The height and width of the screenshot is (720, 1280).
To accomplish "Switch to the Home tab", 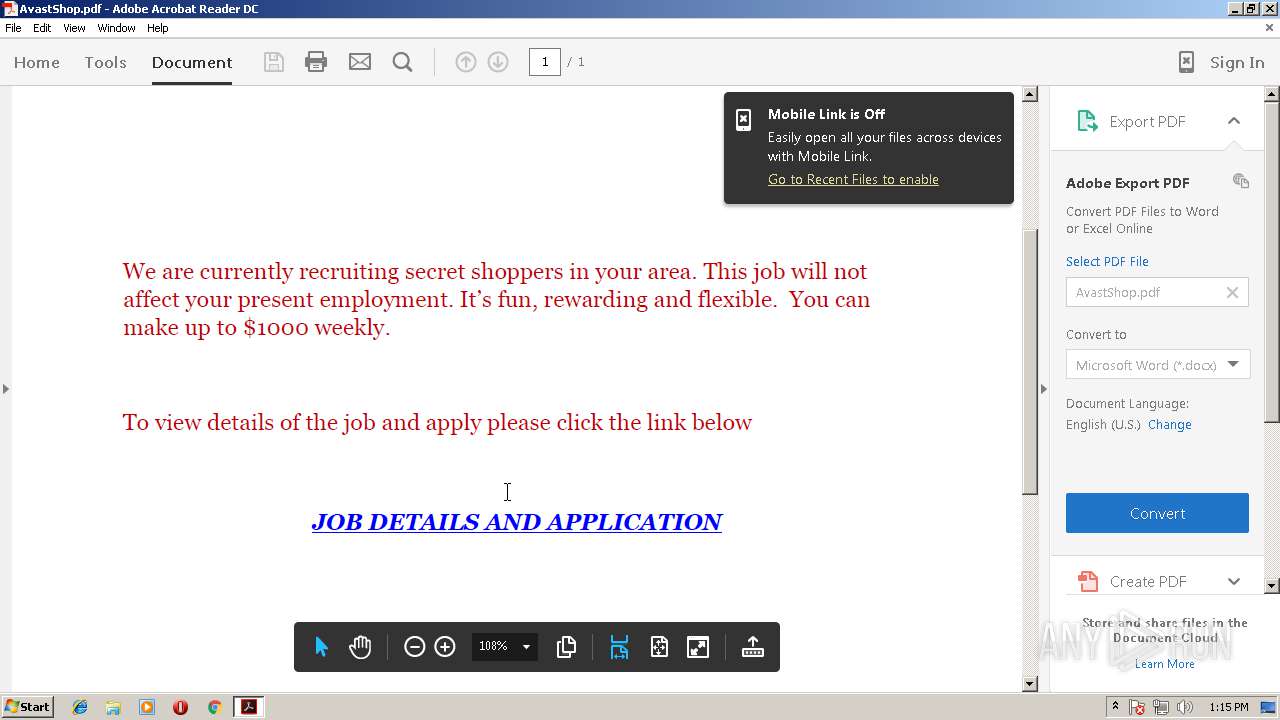I will [37, 62].
